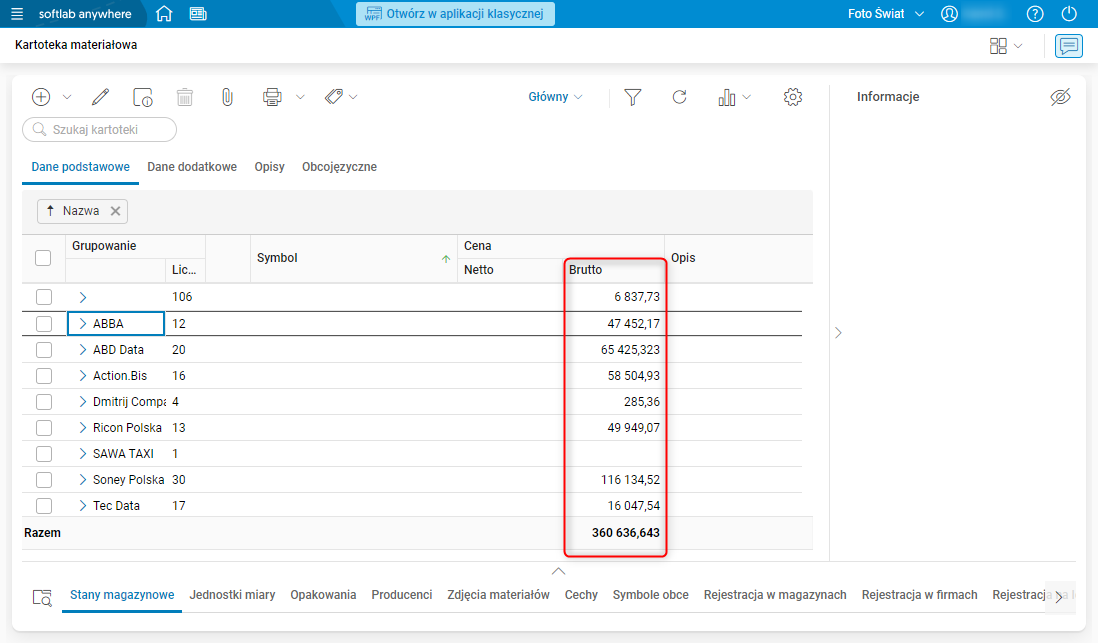Viewport: 1098px width, 643px height.
Task: Switch to Opisy tab
Action: [x=270, y=167]
